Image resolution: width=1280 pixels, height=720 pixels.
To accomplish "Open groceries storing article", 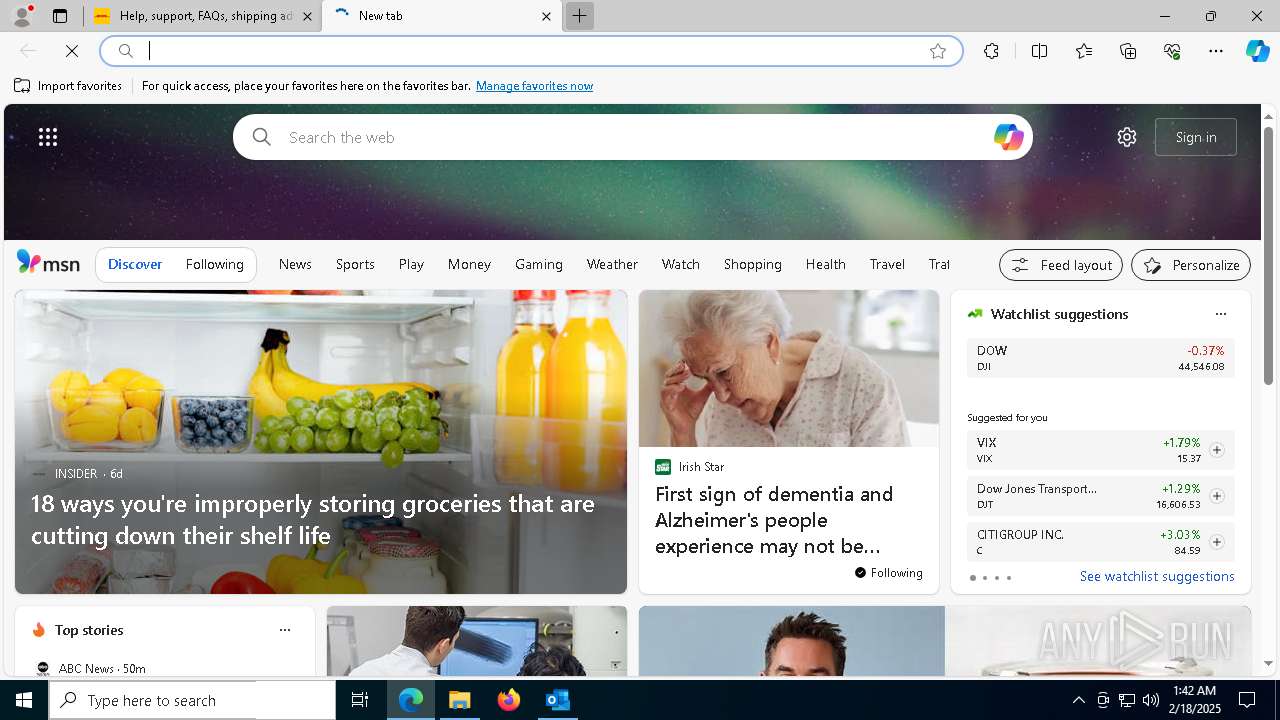I will [321, 442].
